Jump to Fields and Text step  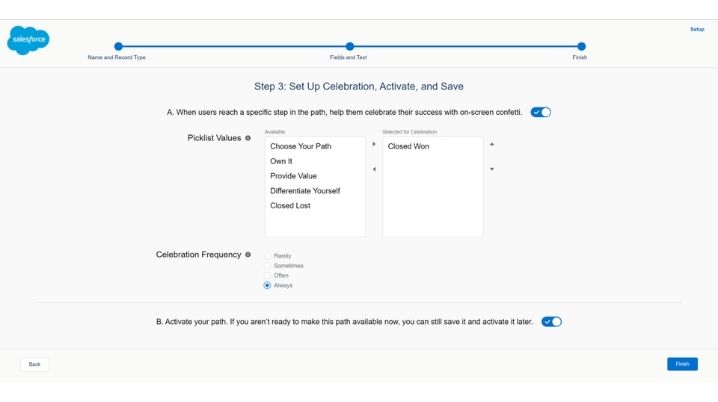pos(349,46)
